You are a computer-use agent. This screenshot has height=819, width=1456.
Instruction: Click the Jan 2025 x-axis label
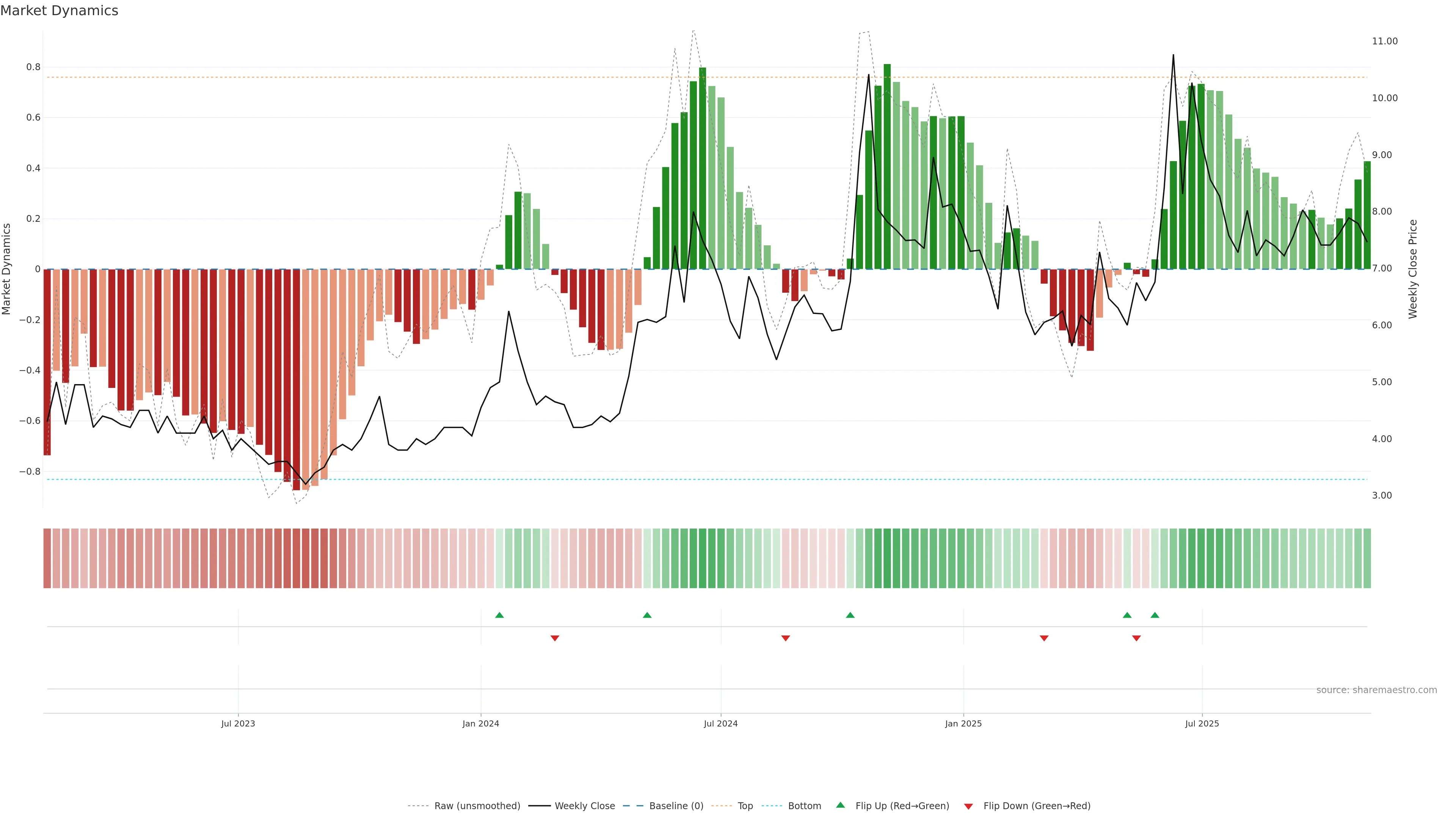963,723
